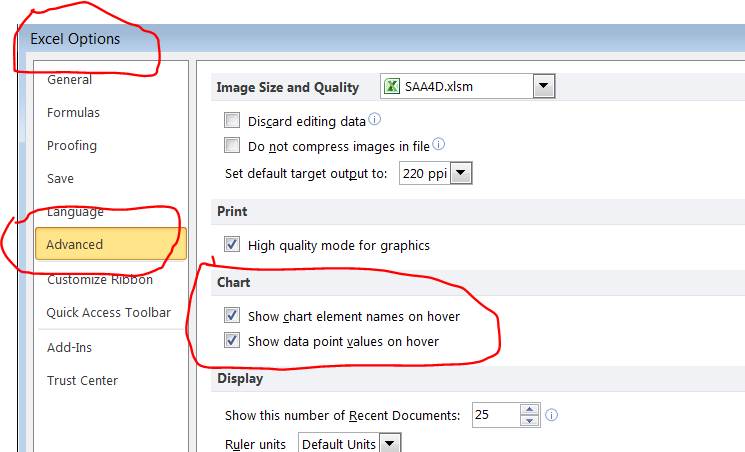The width and height of the screenshot is (745, 452).
Task: Enable Do not compress images in file
Action: (x=232, y=146)
